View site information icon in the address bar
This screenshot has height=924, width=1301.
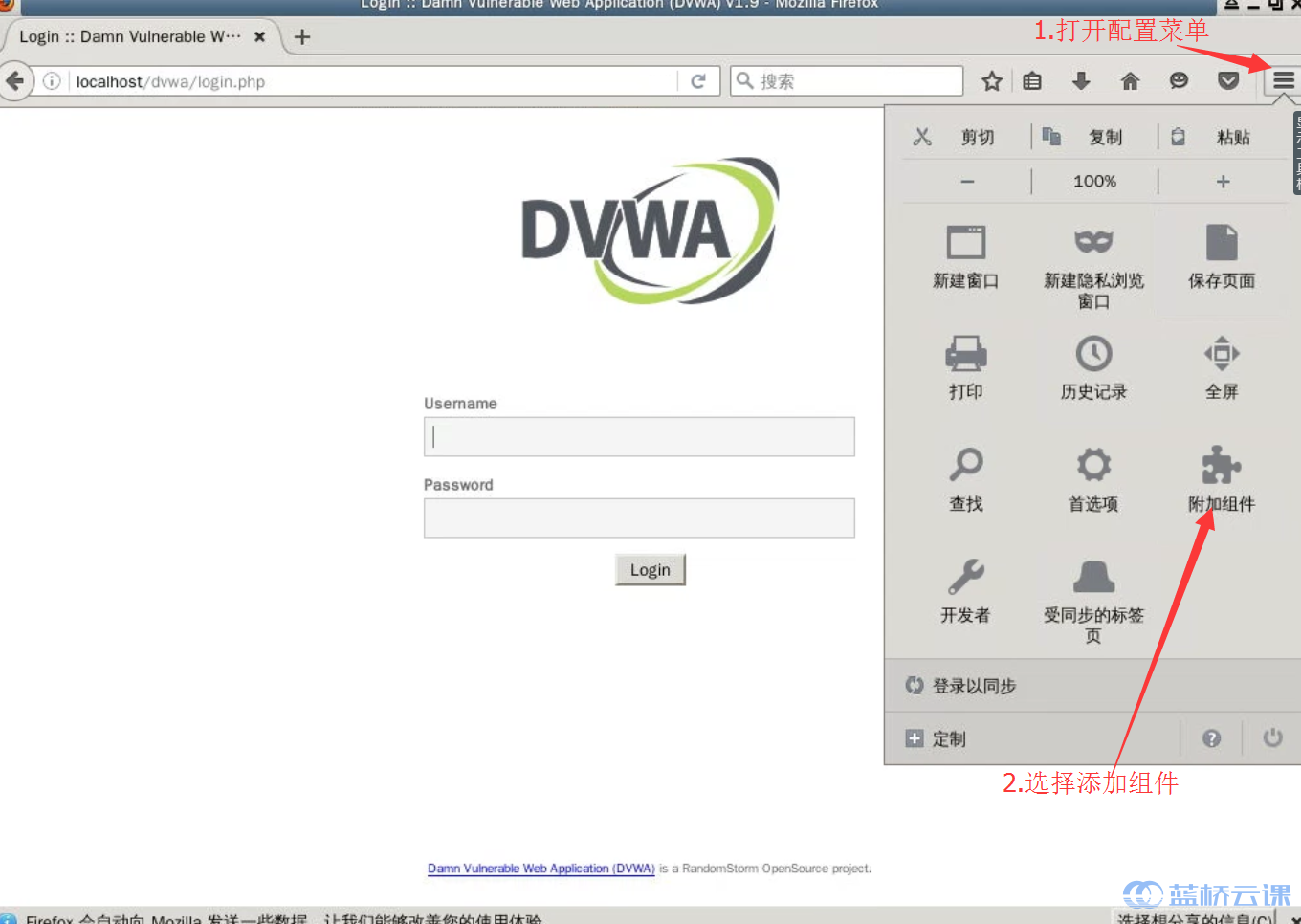point(52,81)
